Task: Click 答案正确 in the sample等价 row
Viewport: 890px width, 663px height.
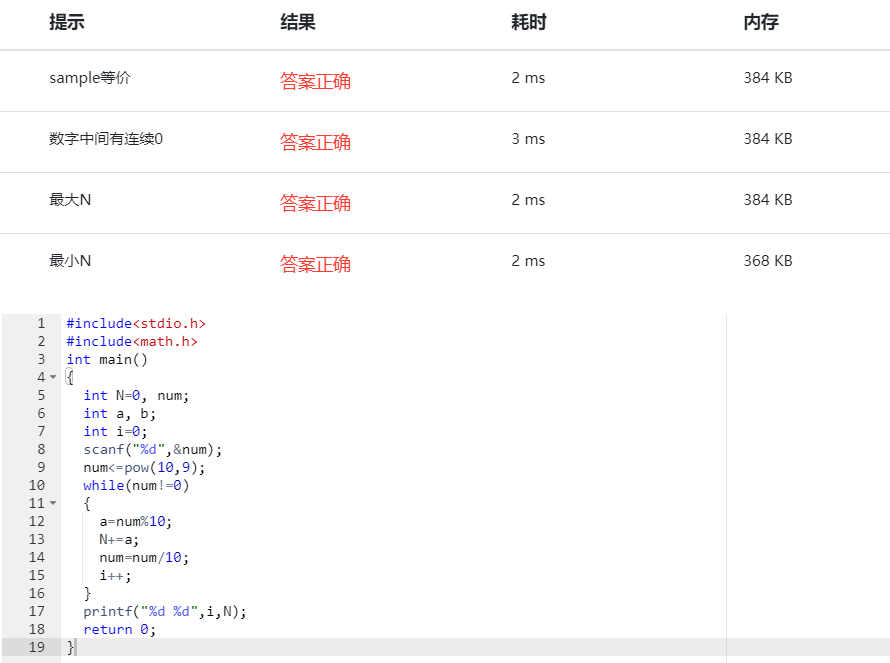Action: click(315, 81)
